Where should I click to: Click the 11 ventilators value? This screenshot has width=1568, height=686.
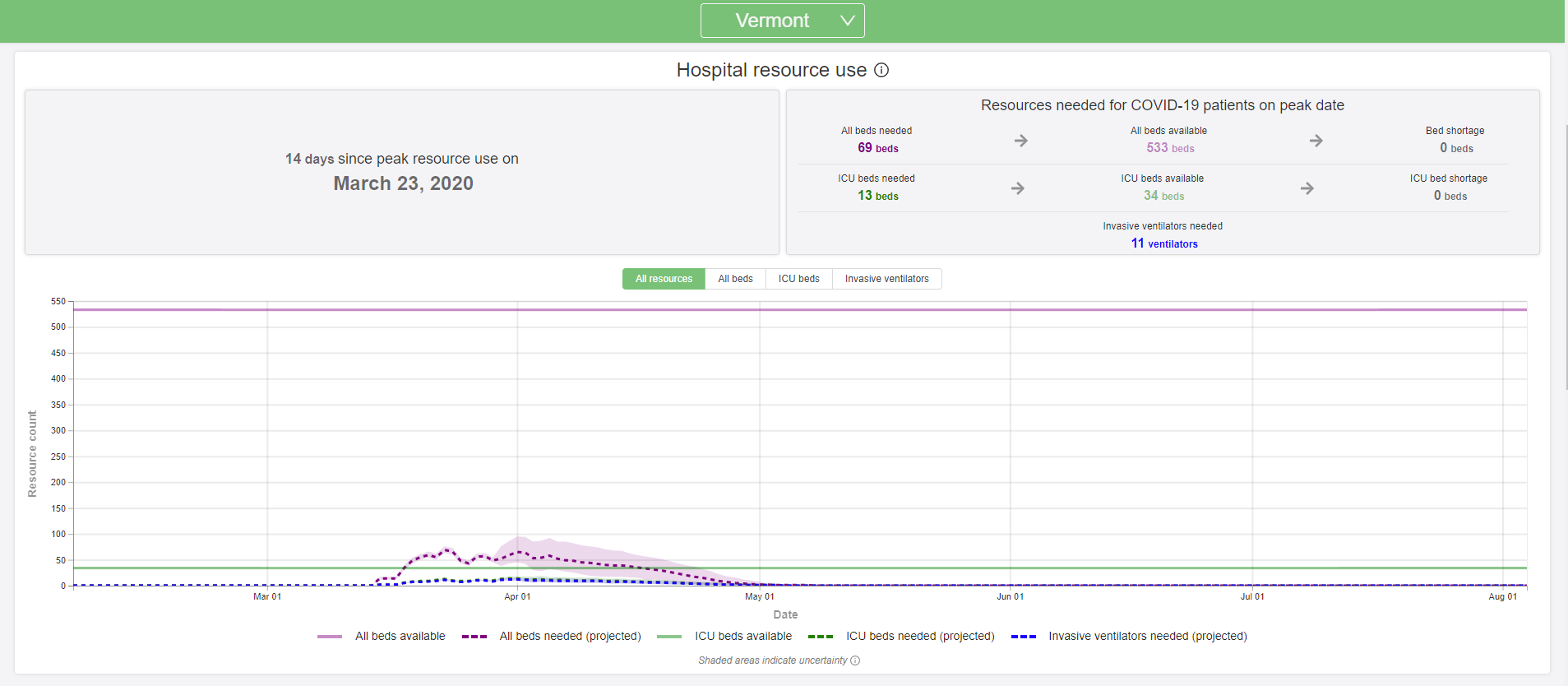(x=1164, y=243)
